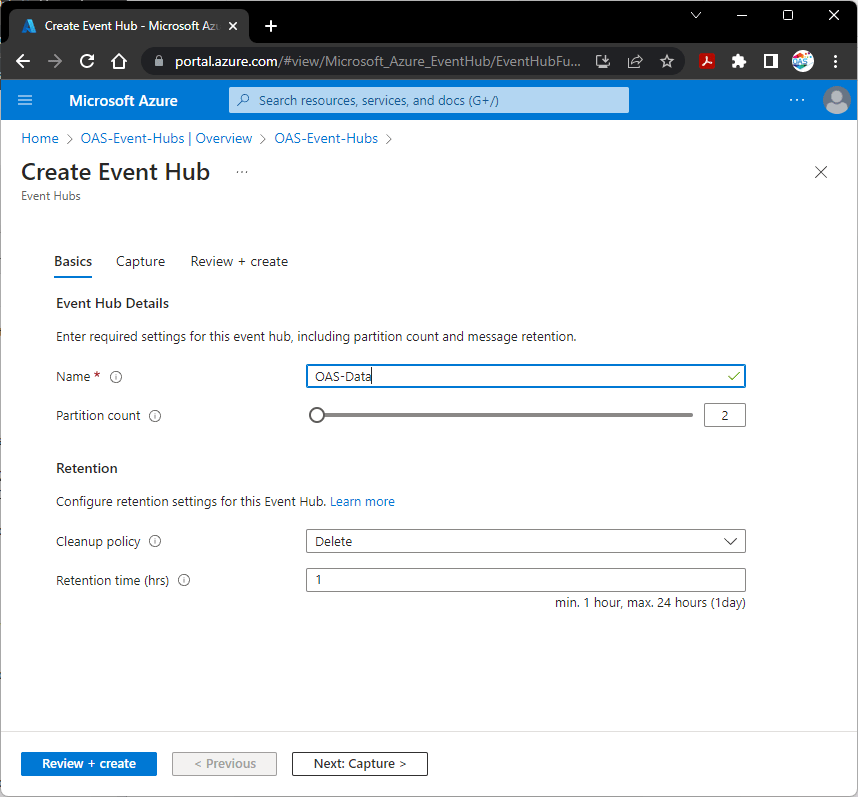Open the Adobe Acrobat extension icon
The image size is (858, 797).
click(706, 61)
